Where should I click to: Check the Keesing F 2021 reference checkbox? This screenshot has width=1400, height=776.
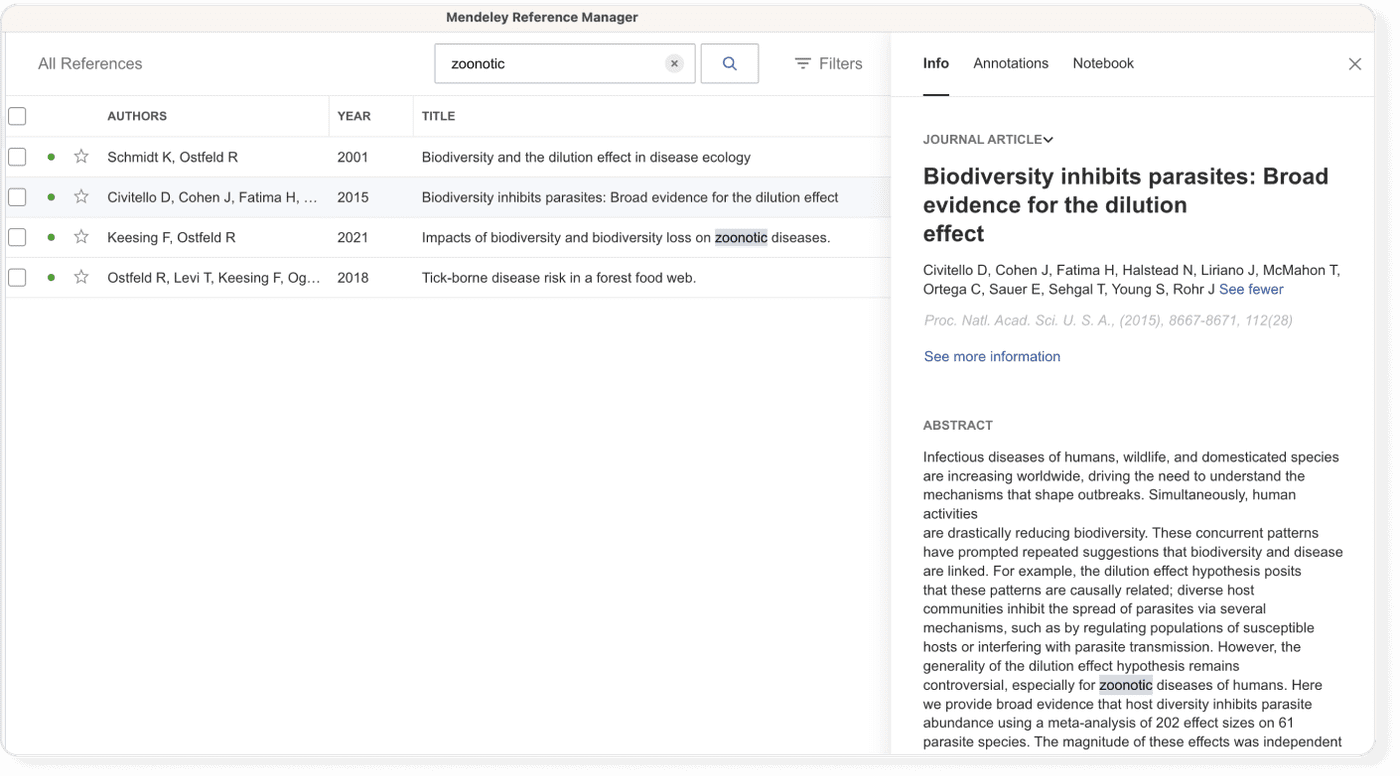[17, 237]
